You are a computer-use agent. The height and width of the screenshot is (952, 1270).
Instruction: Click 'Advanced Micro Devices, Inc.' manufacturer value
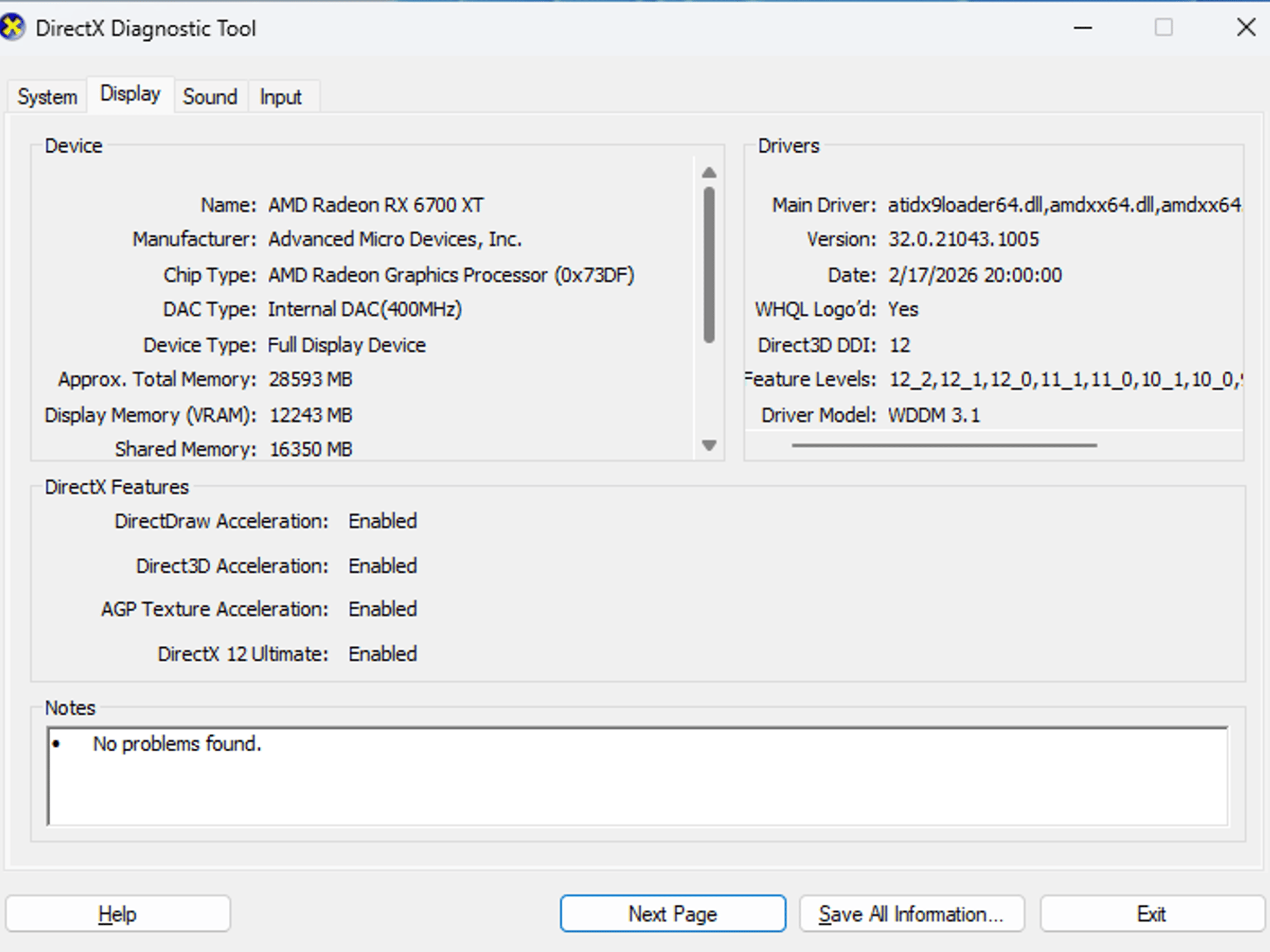pyautogui.click(x=395, y=239)
